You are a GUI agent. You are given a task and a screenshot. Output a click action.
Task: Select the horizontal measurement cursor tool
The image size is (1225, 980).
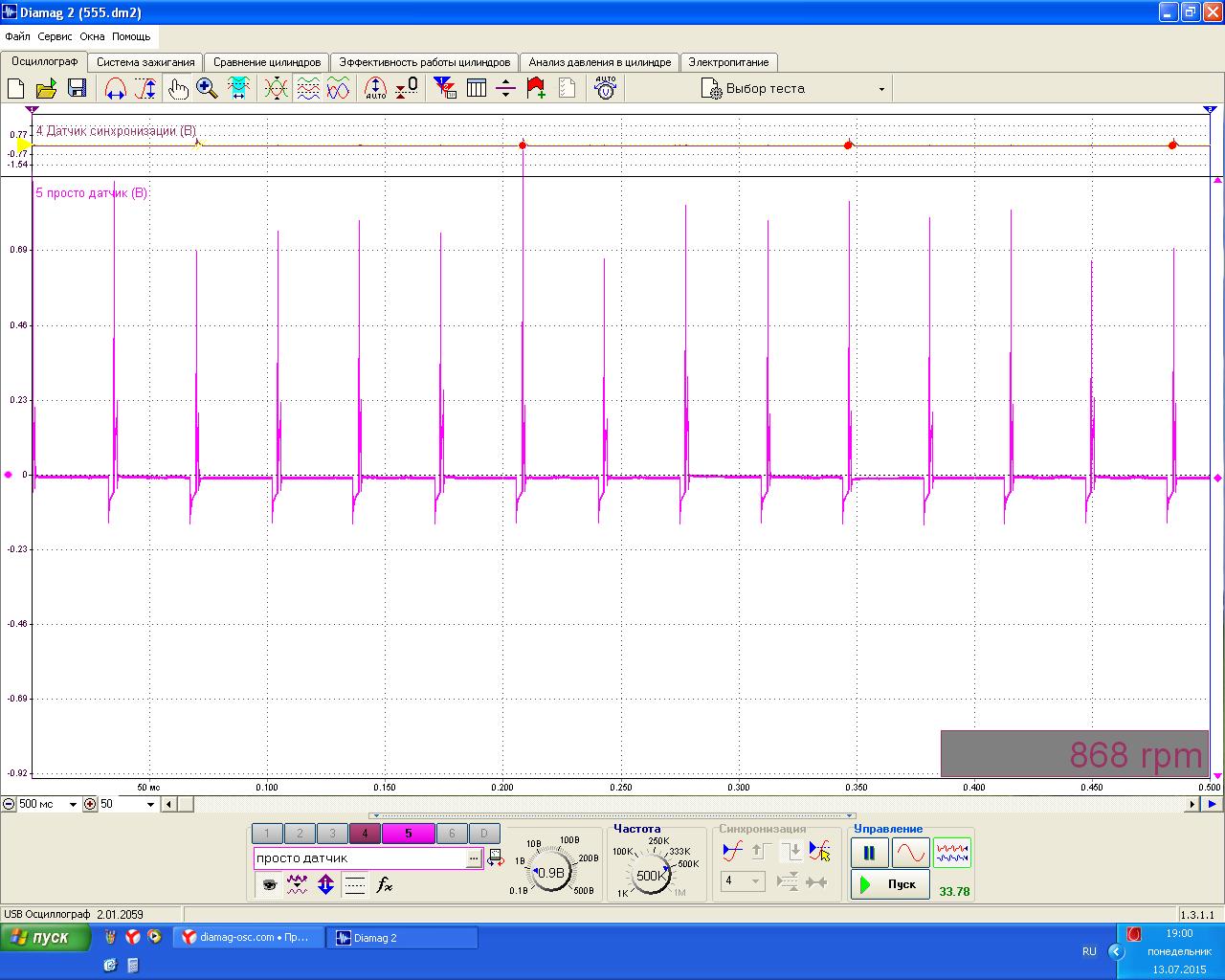[x=116, y=89]
